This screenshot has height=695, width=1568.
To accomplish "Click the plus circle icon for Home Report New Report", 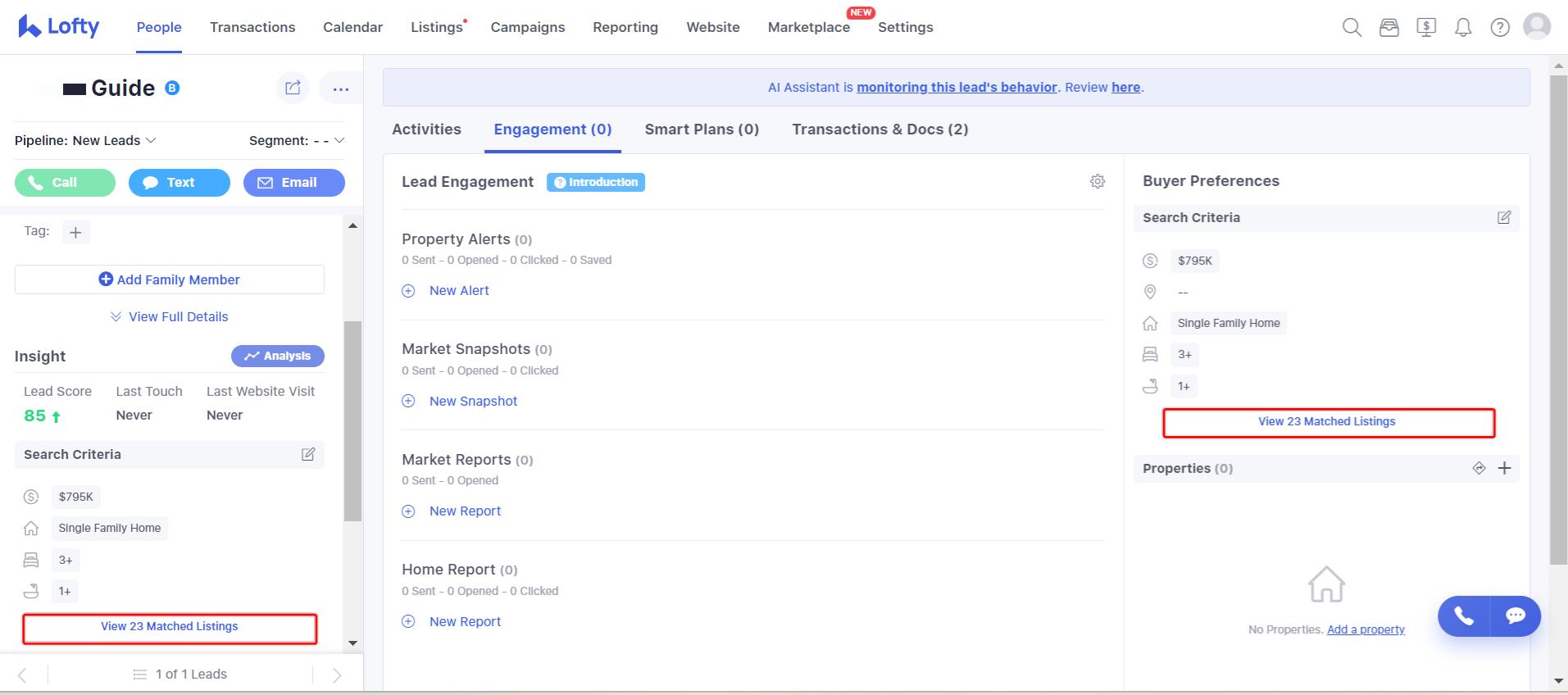I will tap(408, 622).
